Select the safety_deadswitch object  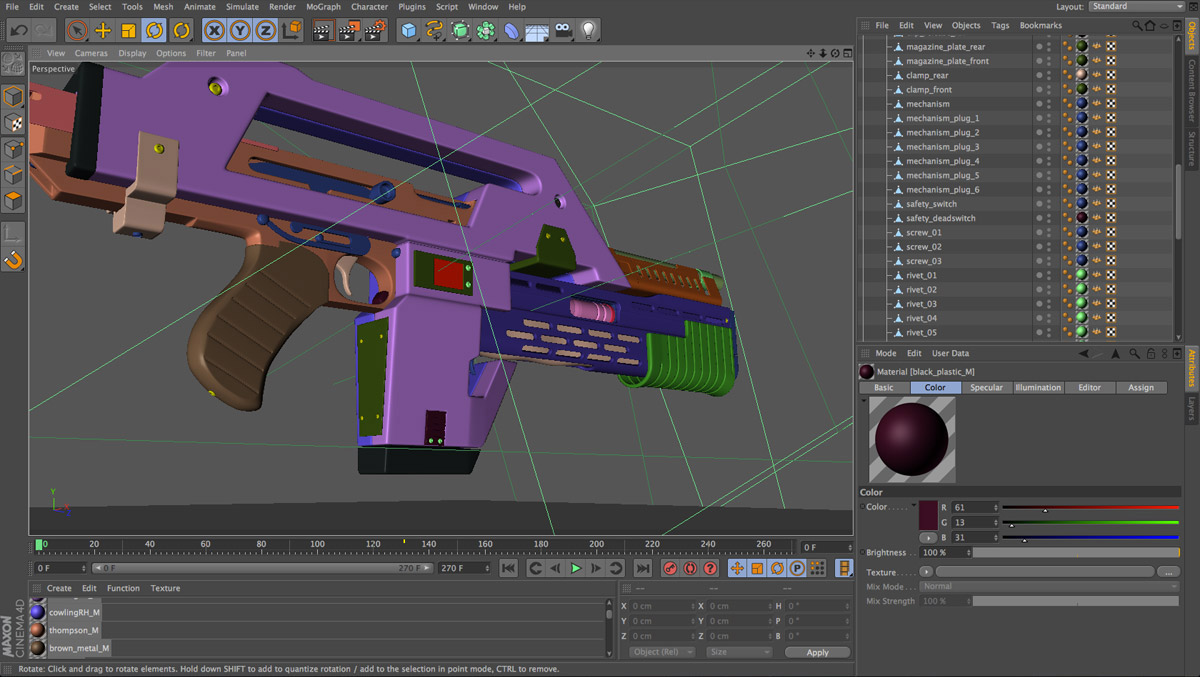(940, 218)
